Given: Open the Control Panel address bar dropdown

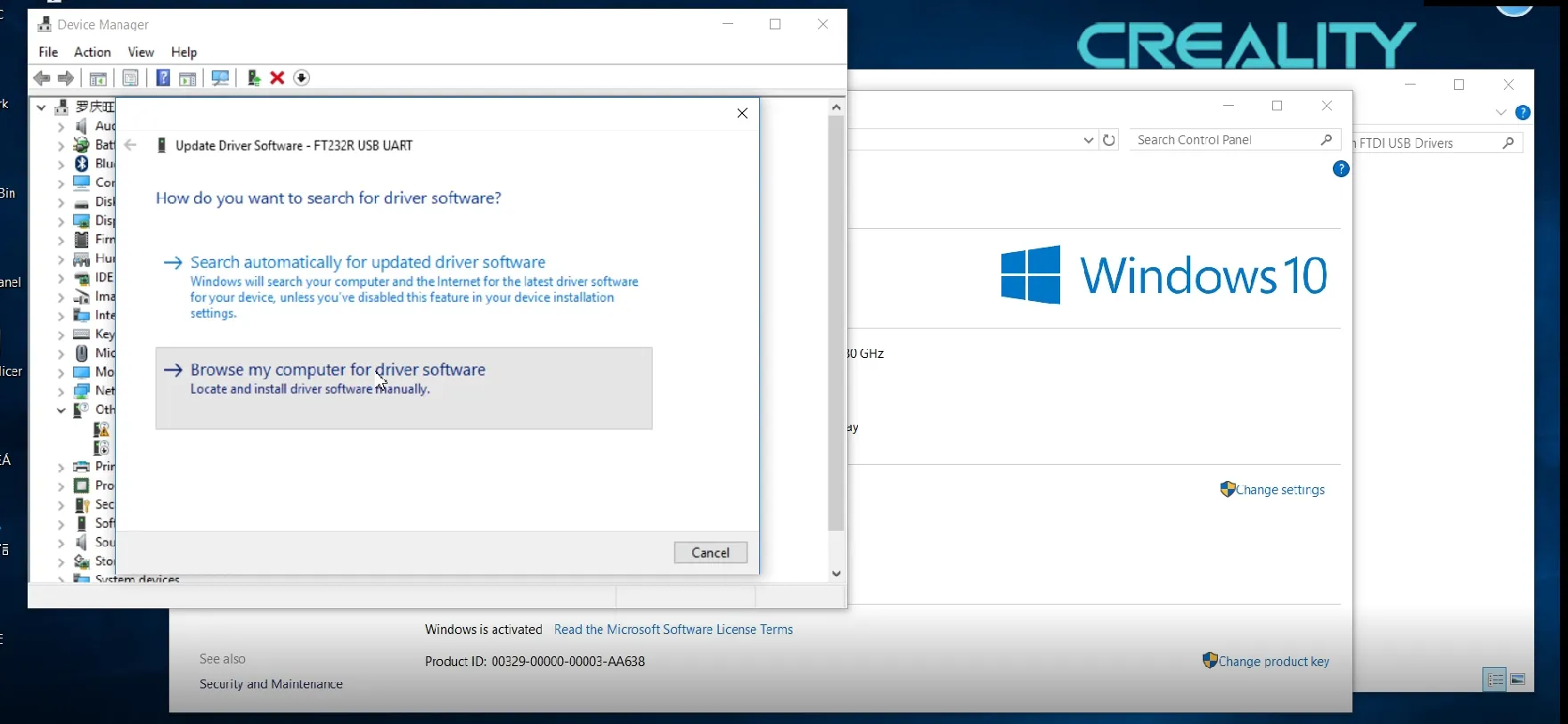Looking at the screenshot, I should coord(1088,140).
